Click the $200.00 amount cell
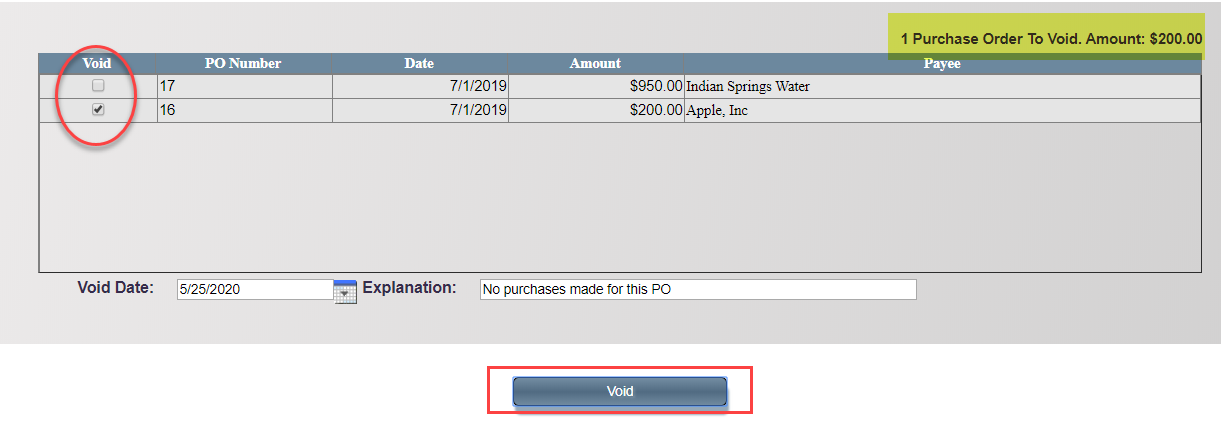Viewport: 1221px width, 426px height. point(656,110)
